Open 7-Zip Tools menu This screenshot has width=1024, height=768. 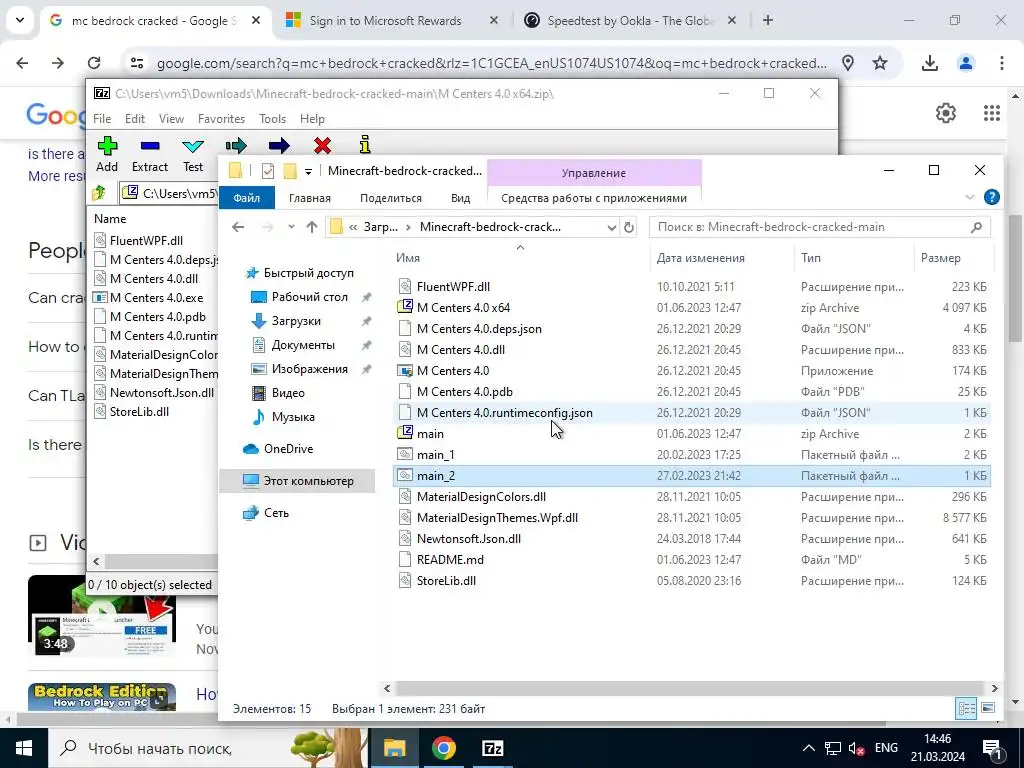point(272,119)
